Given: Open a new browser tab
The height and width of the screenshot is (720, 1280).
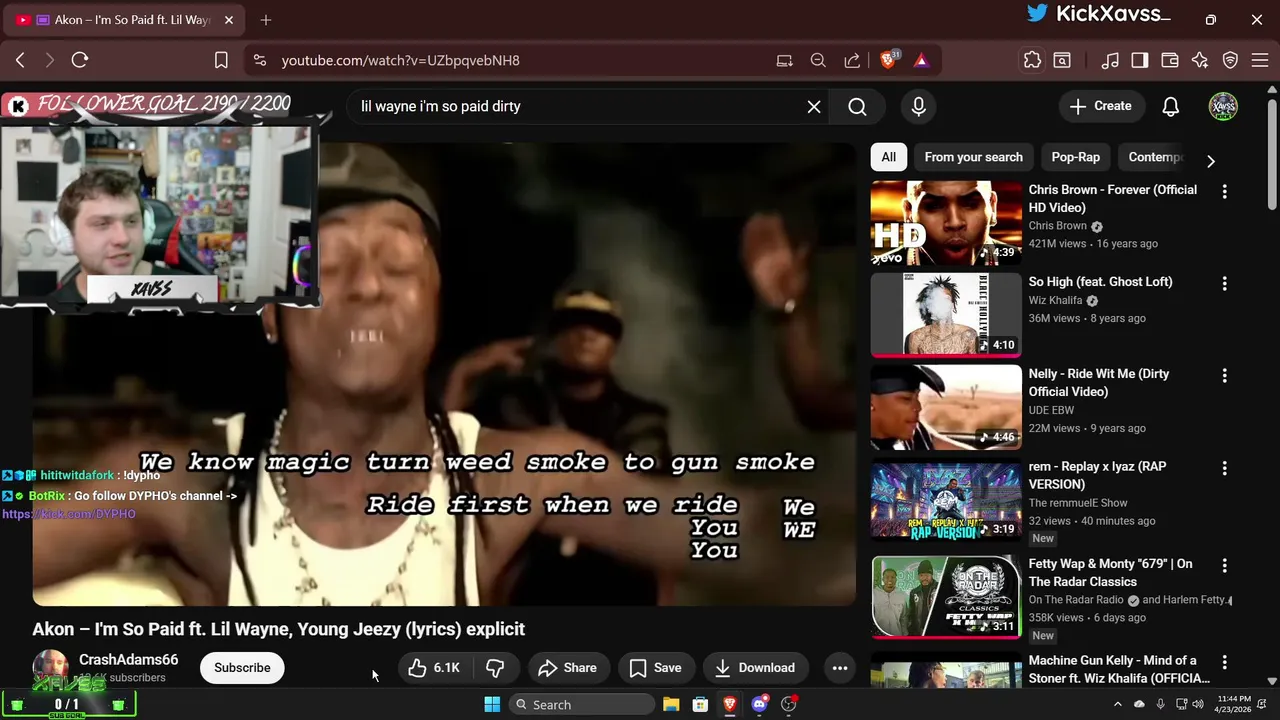Looking at the screenshot, I should coord(266,20).
